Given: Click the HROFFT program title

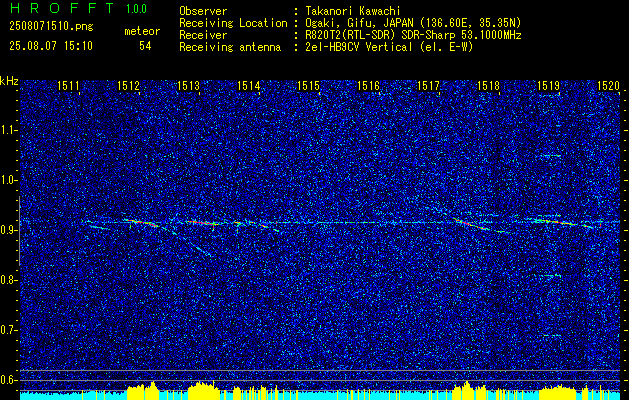Looking at the screenshot, I should [x=62, y=8].
